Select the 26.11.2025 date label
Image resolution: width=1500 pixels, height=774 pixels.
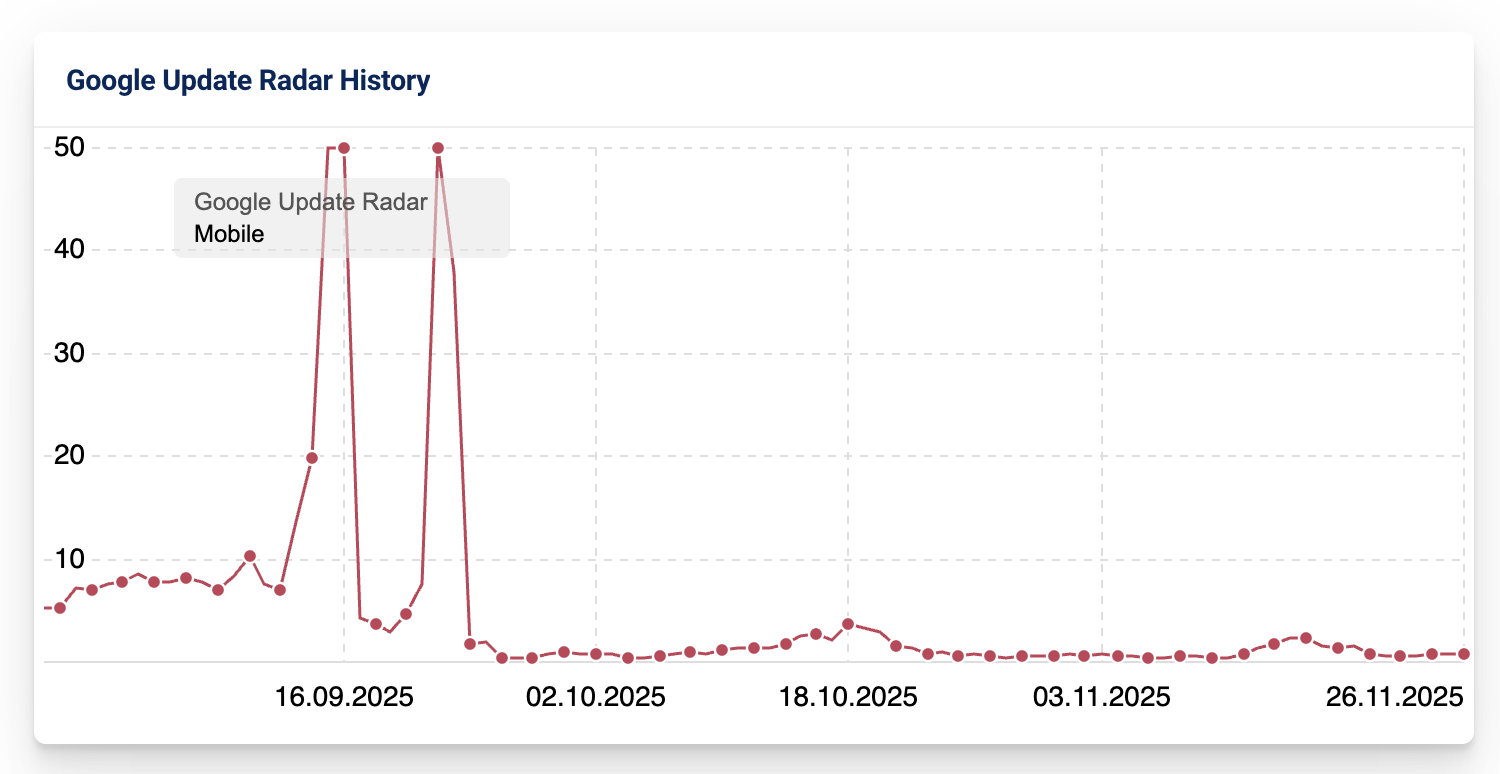pyautogui.click(x=1394, y=697)
